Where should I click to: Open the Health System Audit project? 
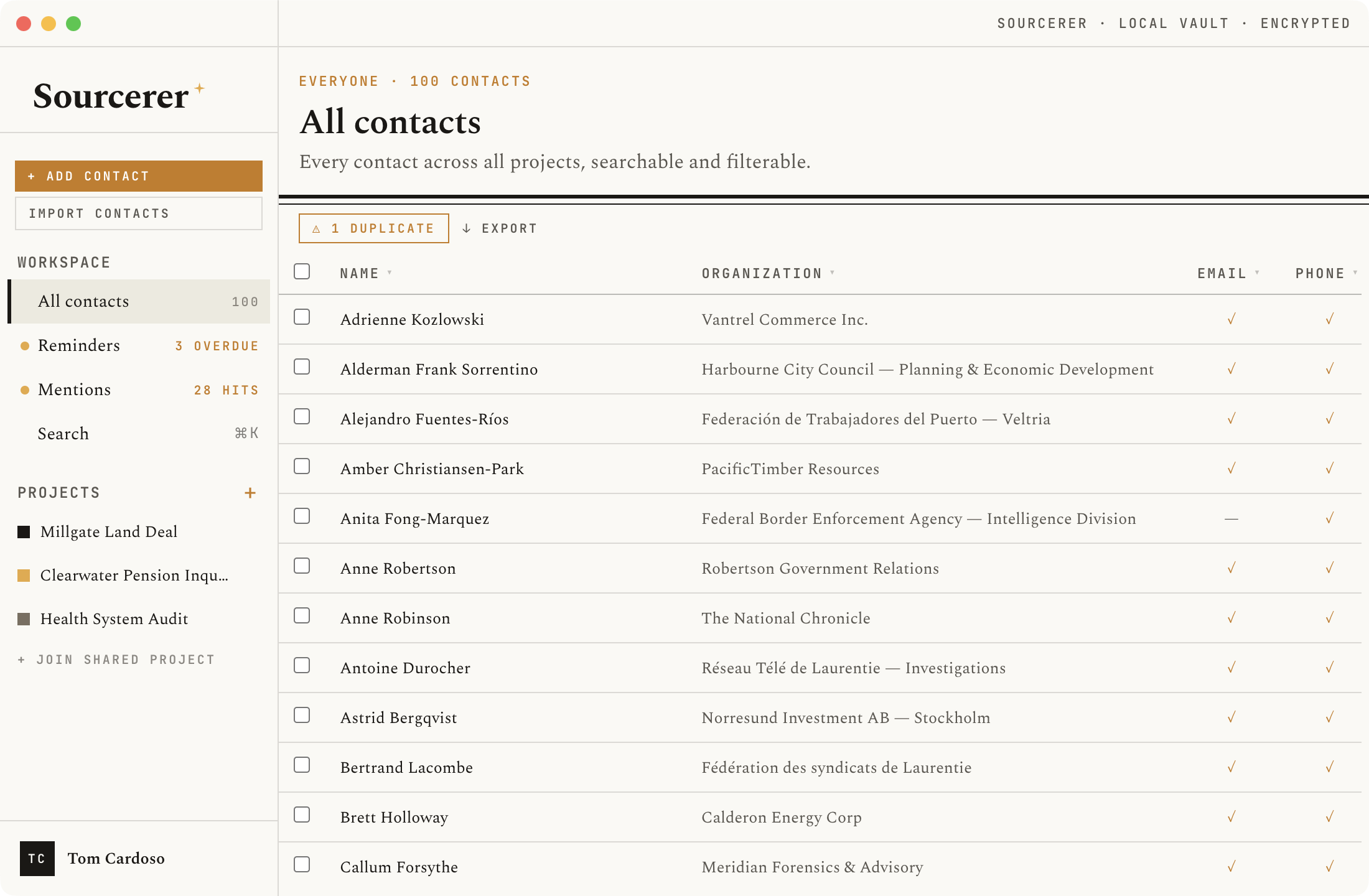(x=114, y=619)
